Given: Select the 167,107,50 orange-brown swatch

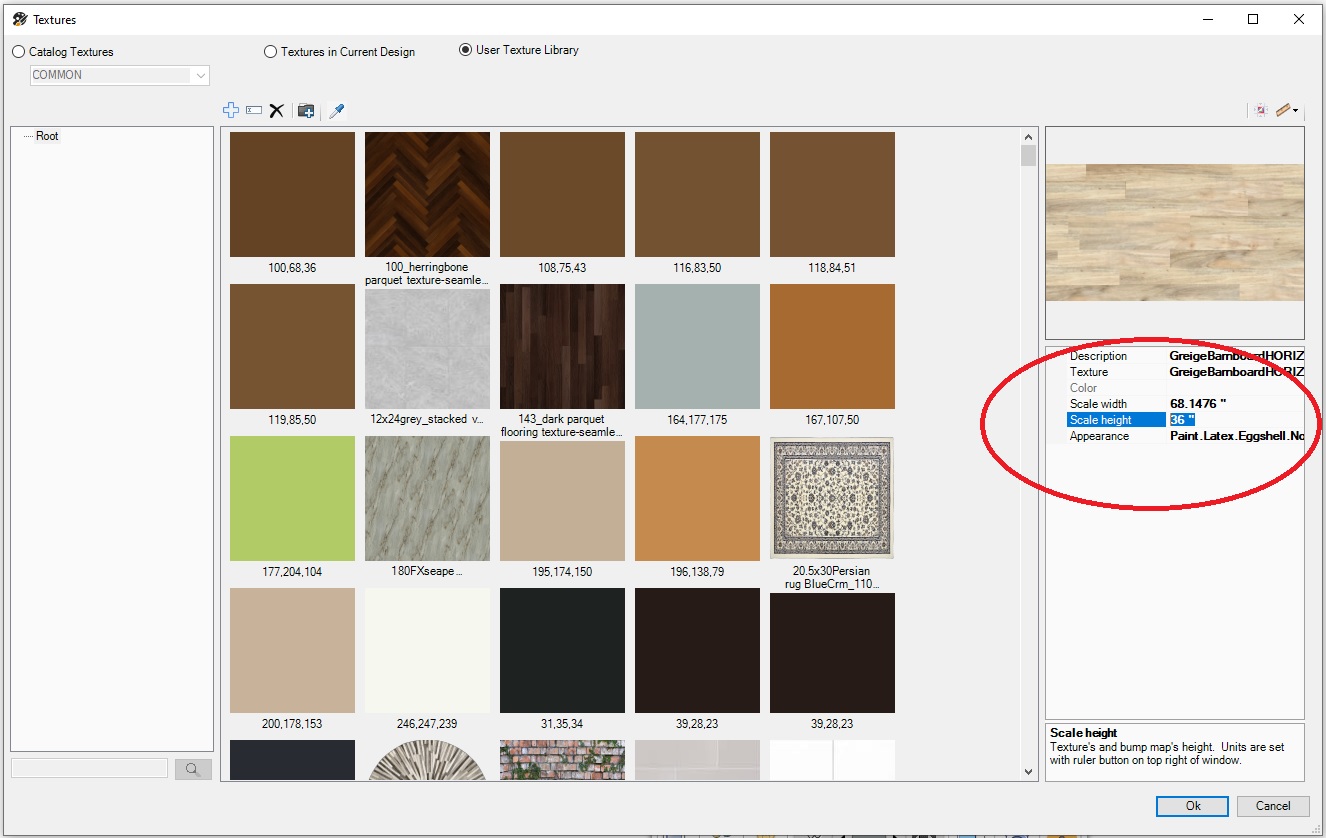Looking at the screenshot, I should (832, 347).
